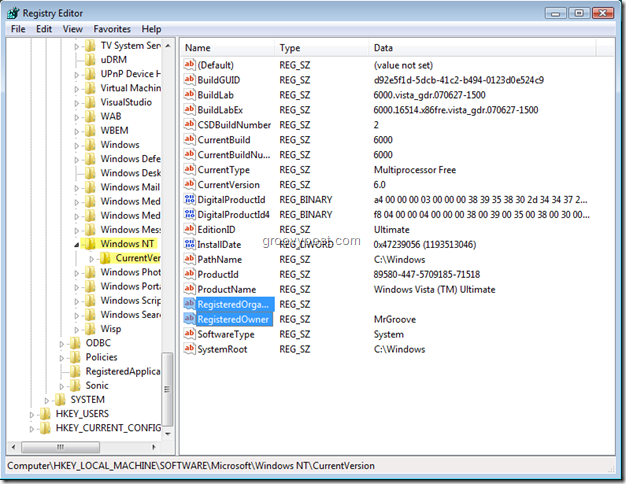Click the ProductId string value icon
Screen dimensions: 626x484
[189, 274]
